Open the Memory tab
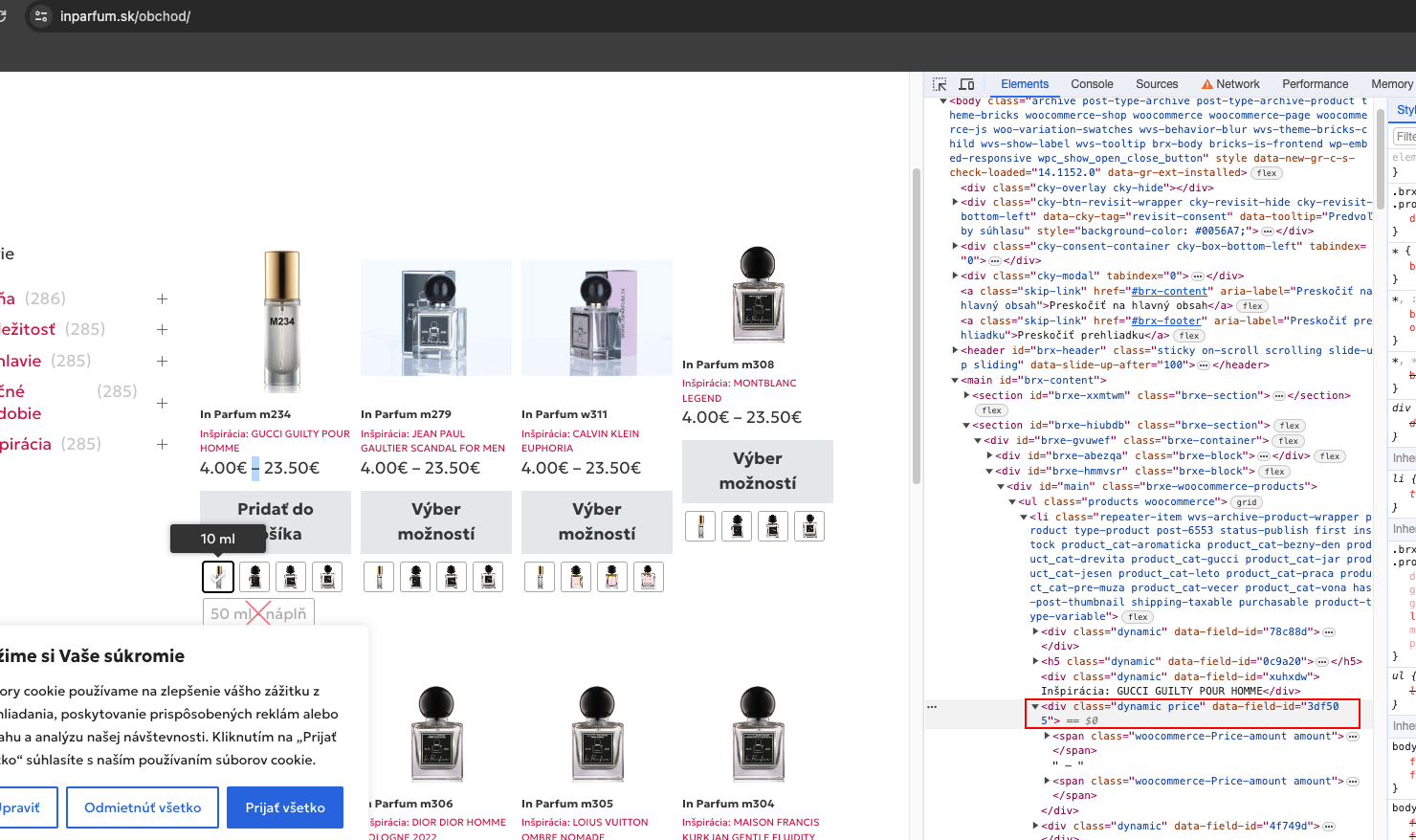 coord(1391,84)
